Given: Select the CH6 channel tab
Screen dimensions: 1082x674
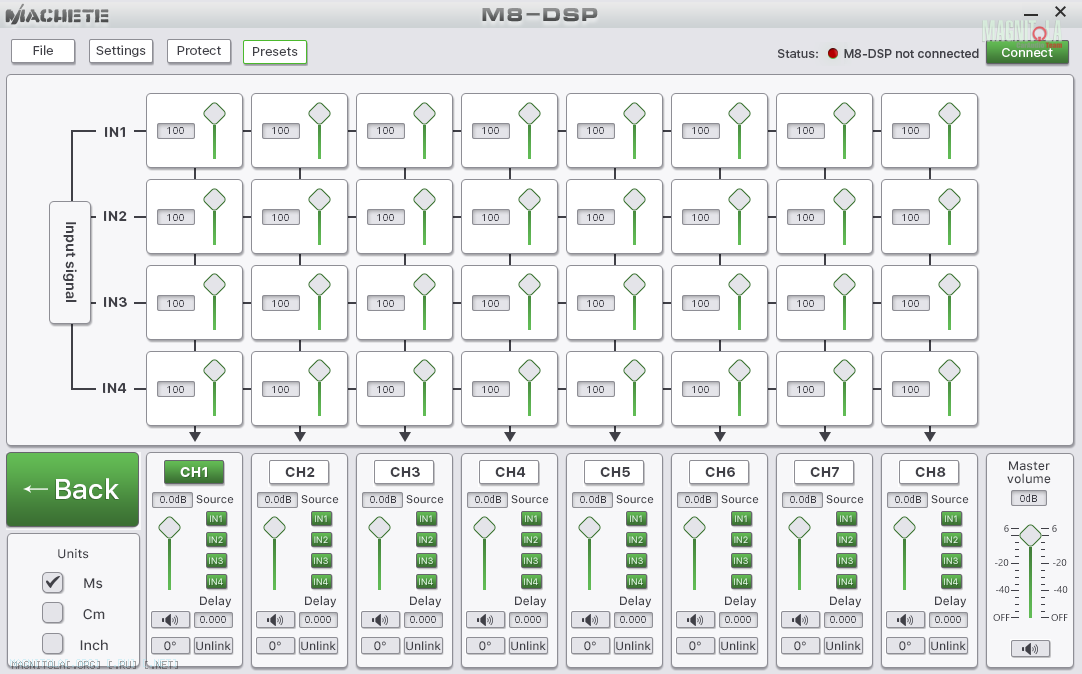Looking at the screenshot, I should pos(720,473).
